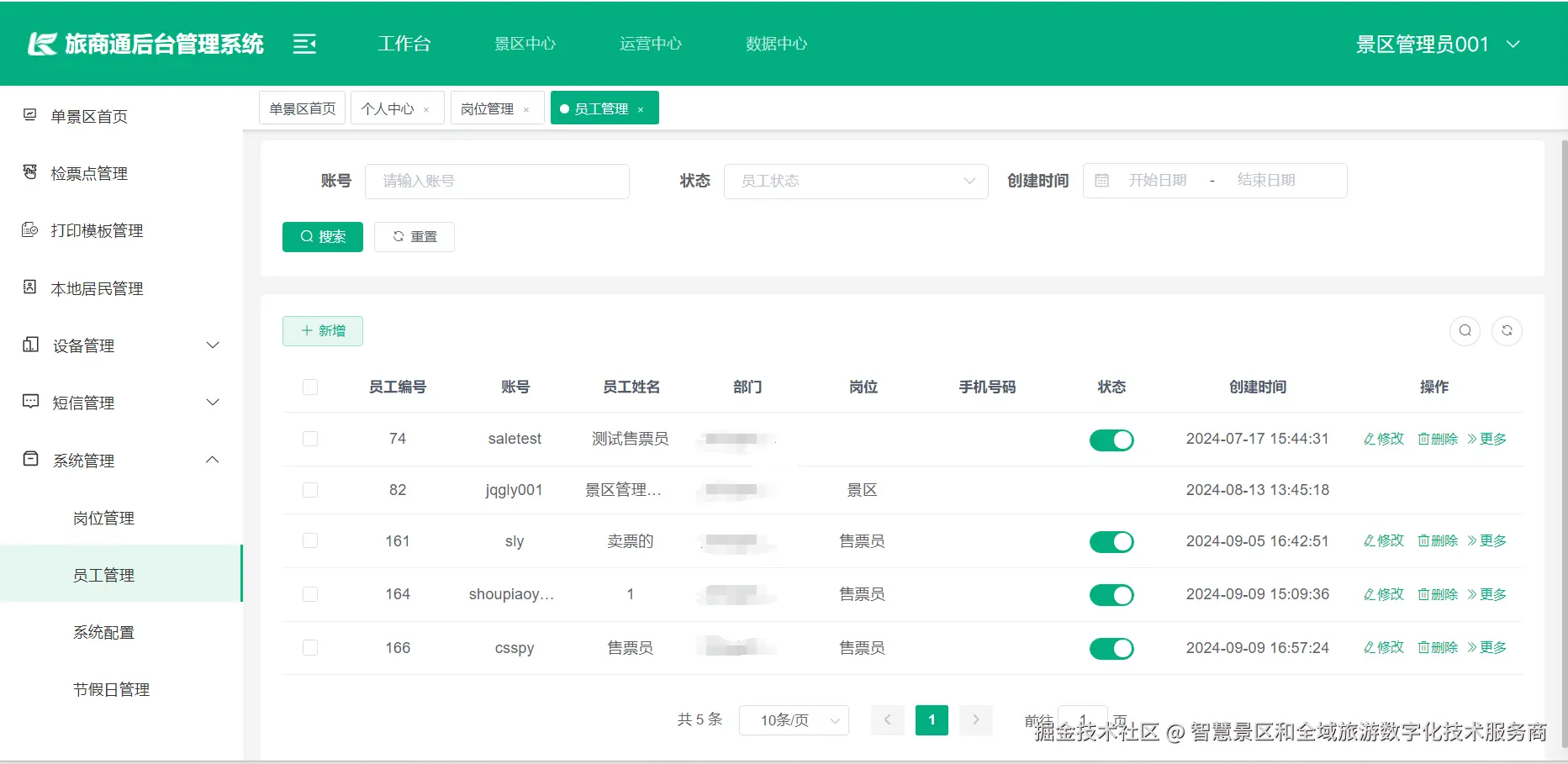Viewport: 1568px width, 764px height.
Task: Open the 员工状态 status dropdown
Action: tap(855, 180)
